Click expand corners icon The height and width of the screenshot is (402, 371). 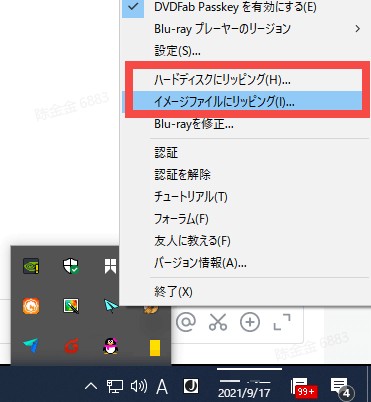(x=282, y=322)
